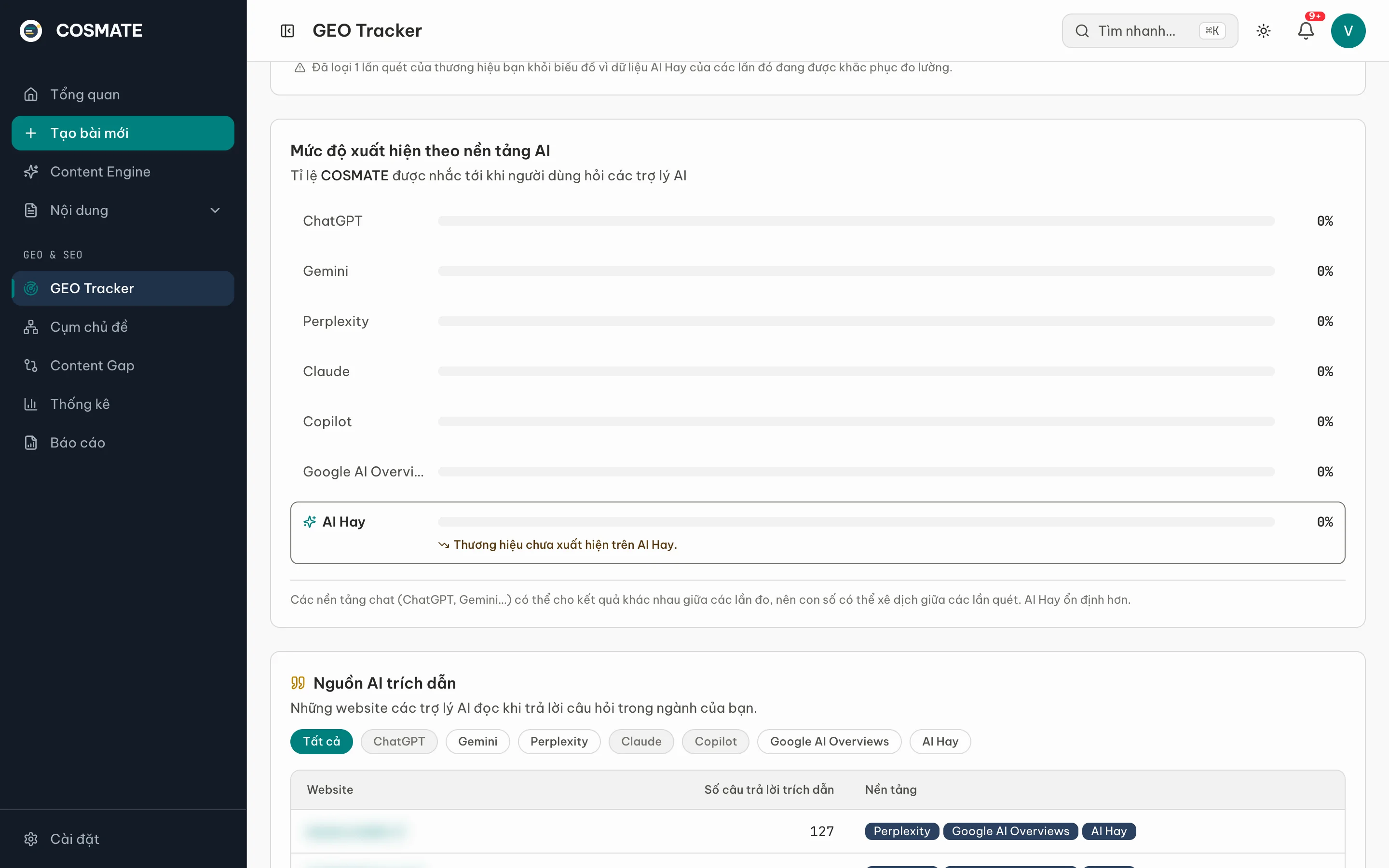The width and height of the screenshot is (1389, 868).
Task: Filter sources by Copilot chip
Action: [x=715, y=741]
